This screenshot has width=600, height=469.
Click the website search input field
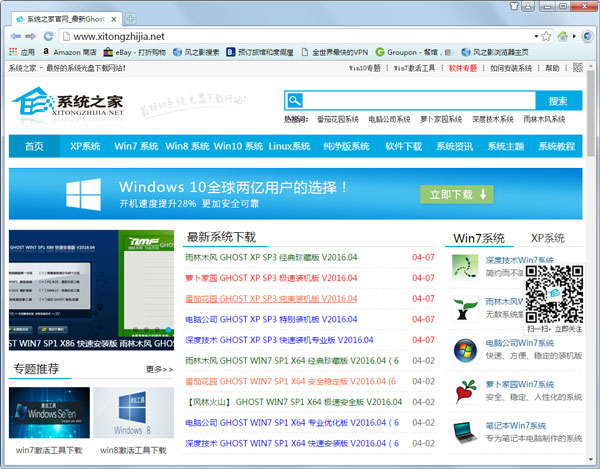[x=419, y=101]
